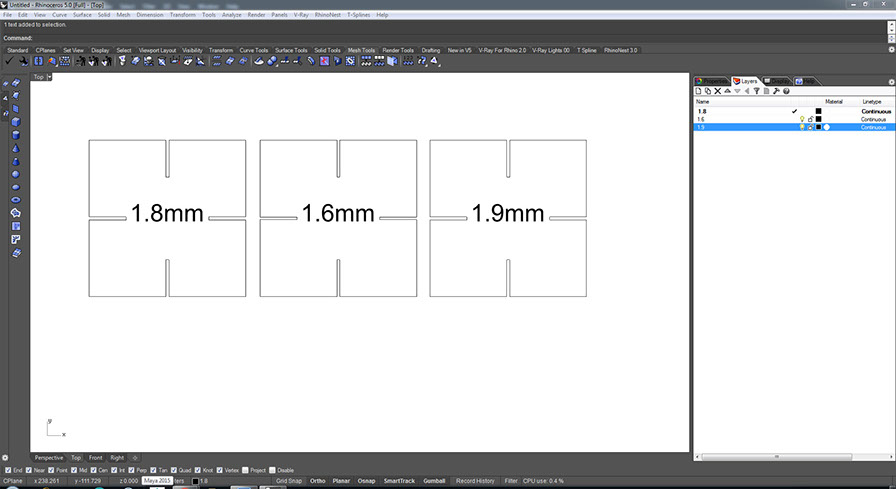
Task: Switch to the Curve Tools toolbar tab
Action: [253, 50]
